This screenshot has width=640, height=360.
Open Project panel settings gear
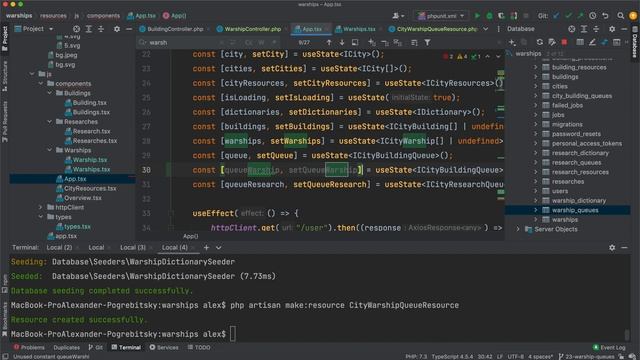[x=117, y=29]
